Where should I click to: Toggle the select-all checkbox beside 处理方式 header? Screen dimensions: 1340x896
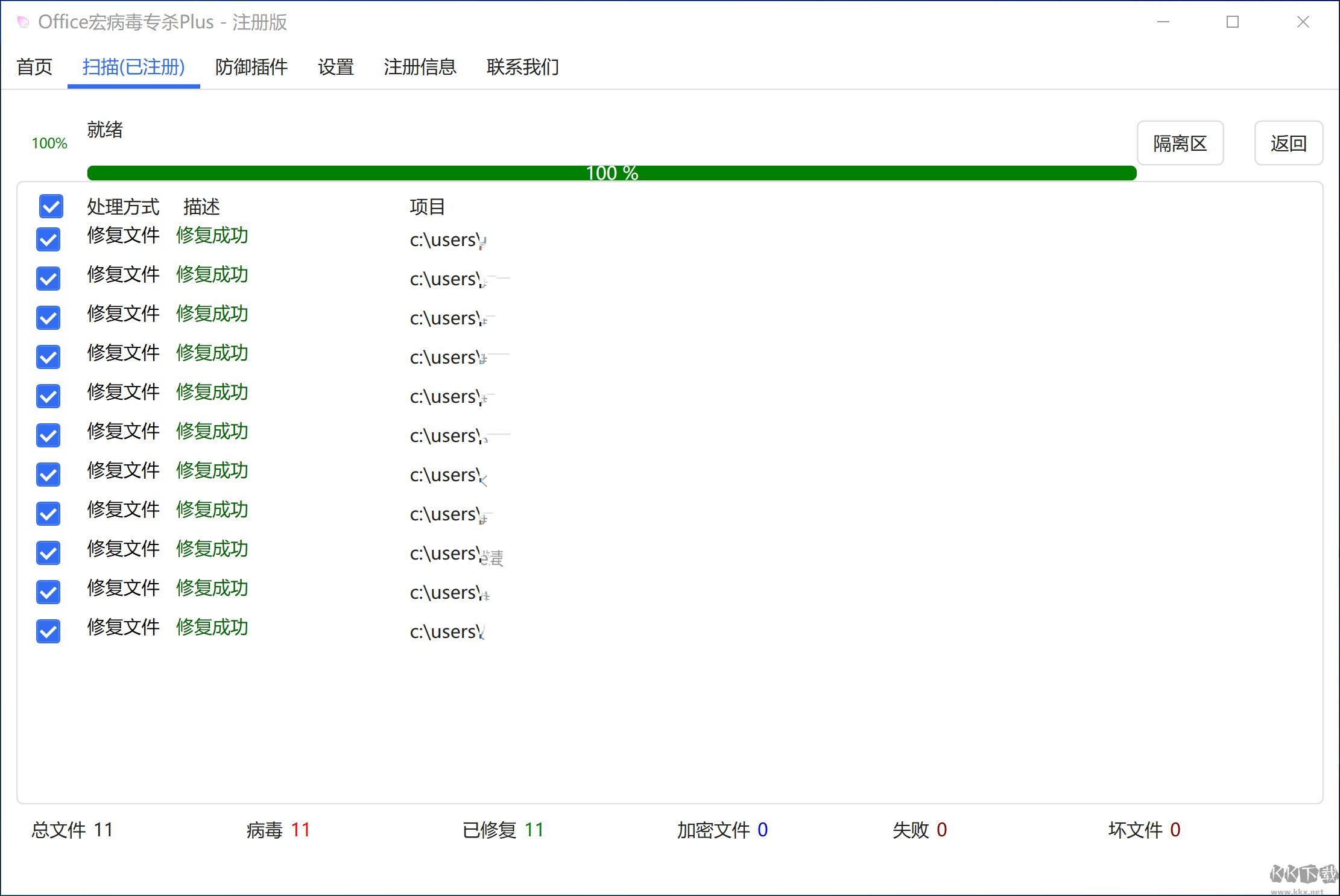51,206
